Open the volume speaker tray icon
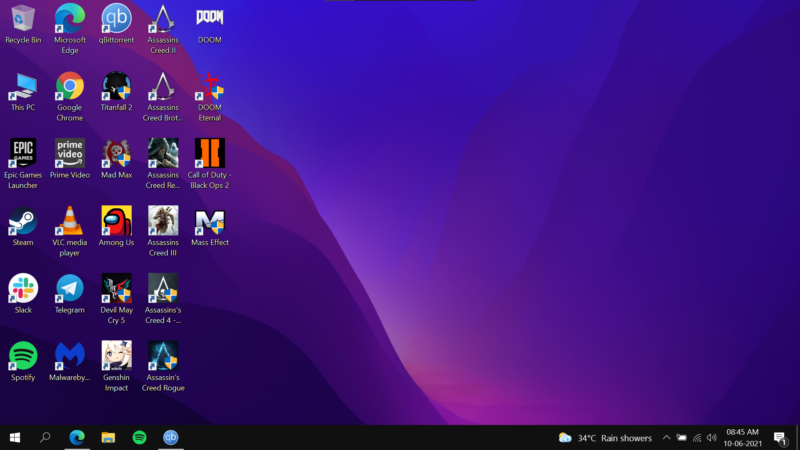Image resolution: width=800 pixels, height=450 pixels. click(x=712, y=438)
